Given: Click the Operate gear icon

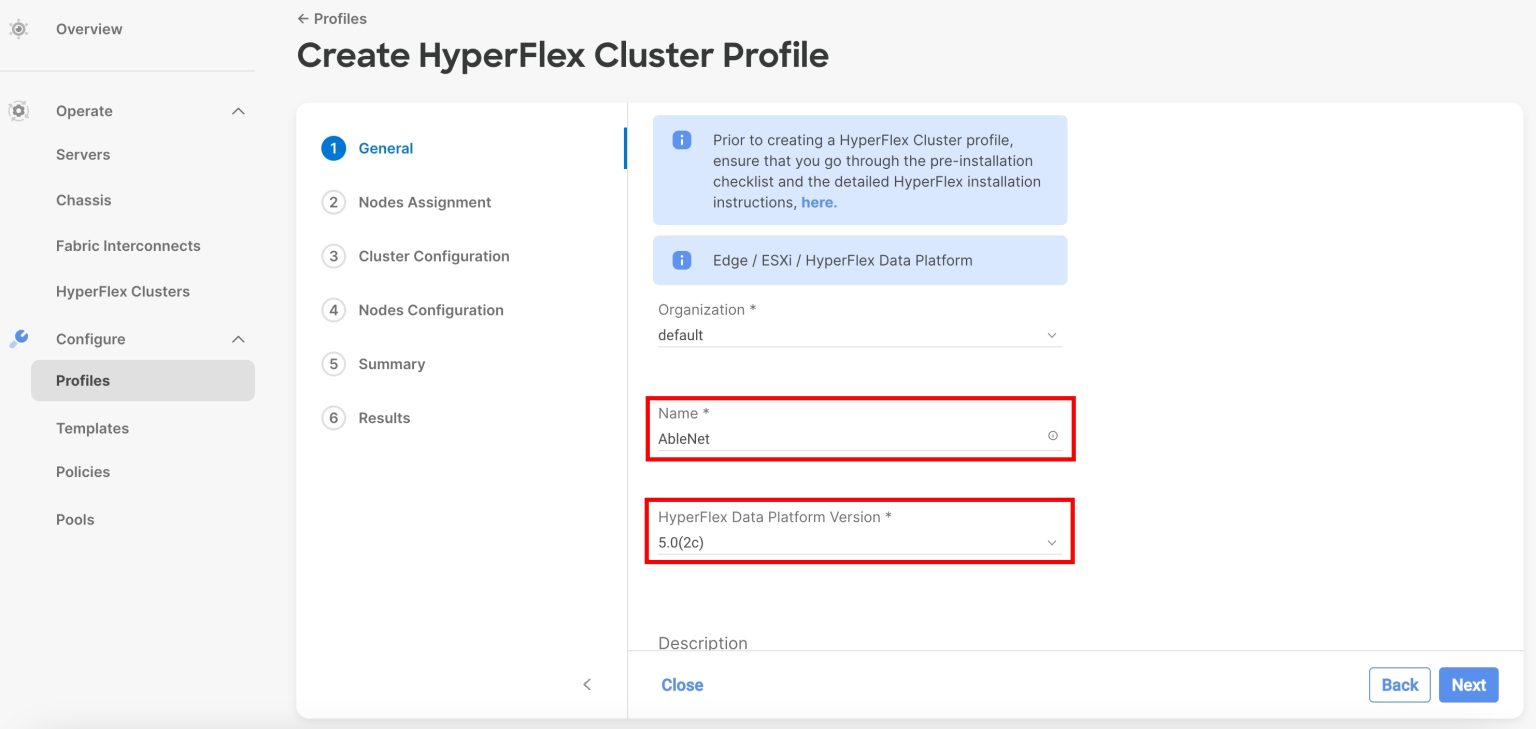Looking at the screenshot, I should coord(18,111).
